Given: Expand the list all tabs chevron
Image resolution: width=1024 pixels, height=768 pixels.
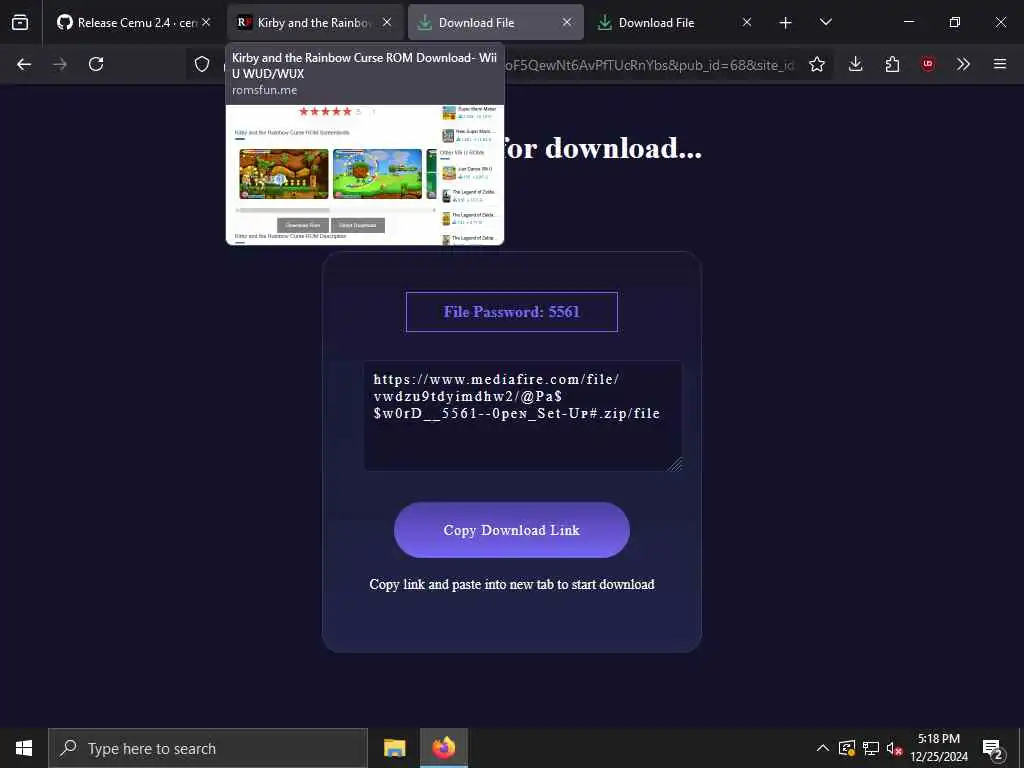Looking at the screenshot, I should [x=825, y=22].
